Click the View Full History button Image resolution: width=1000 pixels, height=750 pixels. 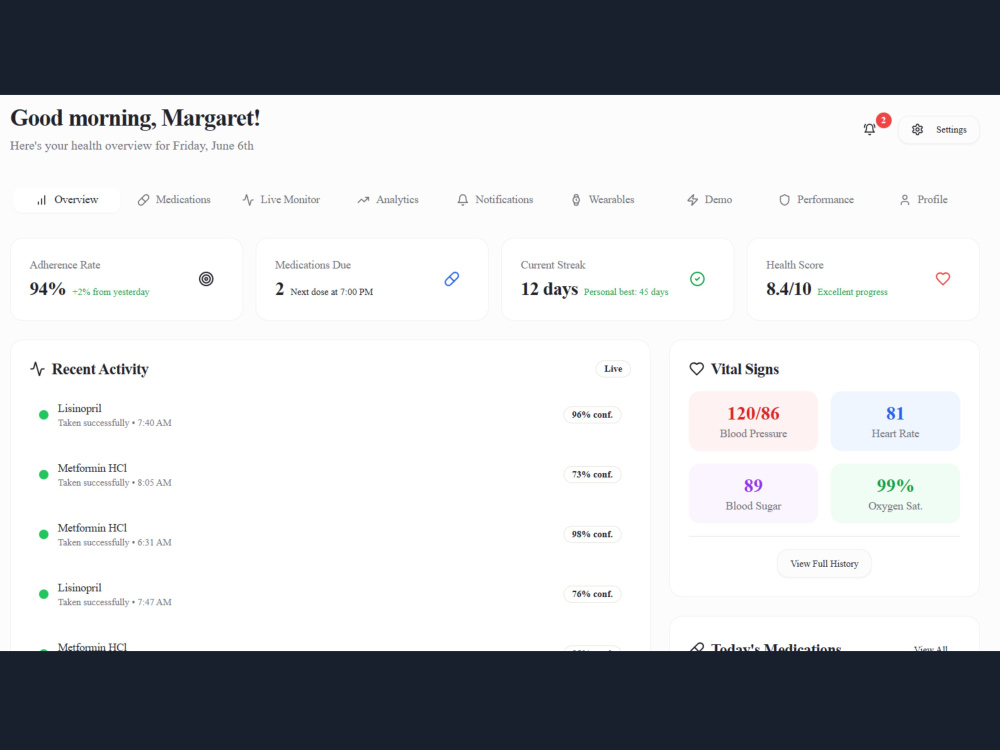(x=824, y=564)
